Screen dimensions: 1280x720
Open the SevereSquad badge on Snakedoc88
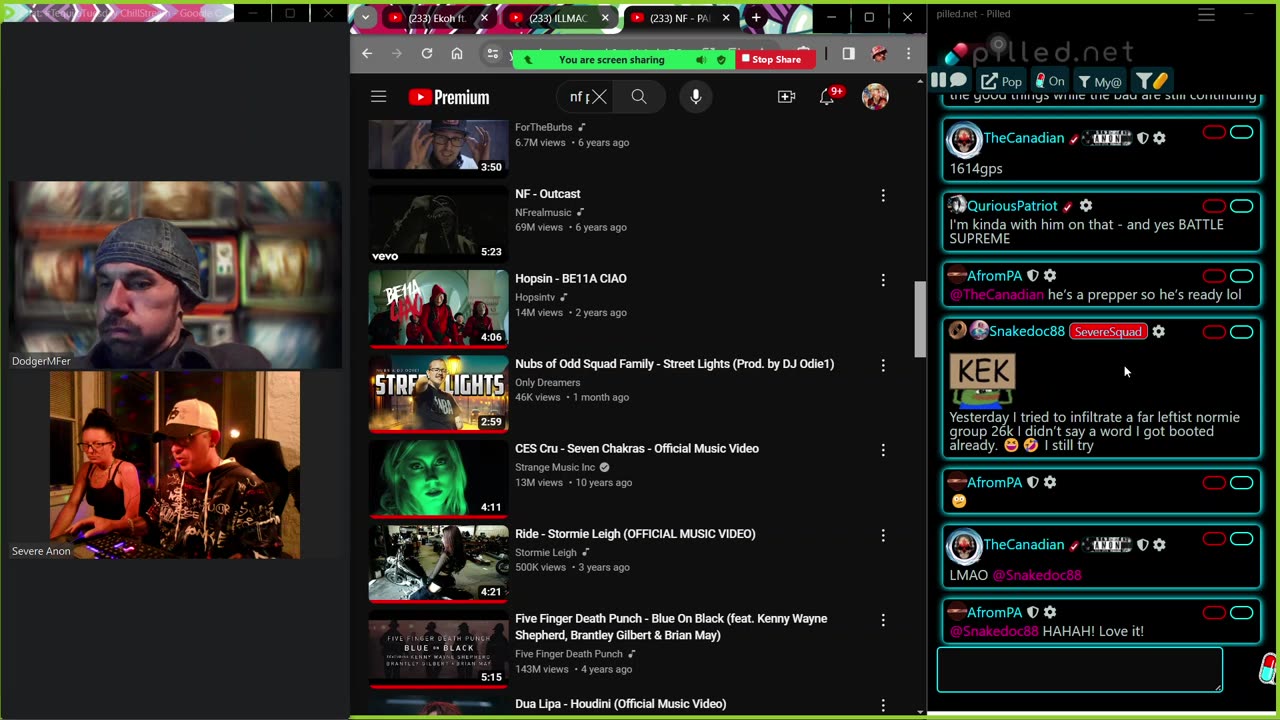point(1107,331)
